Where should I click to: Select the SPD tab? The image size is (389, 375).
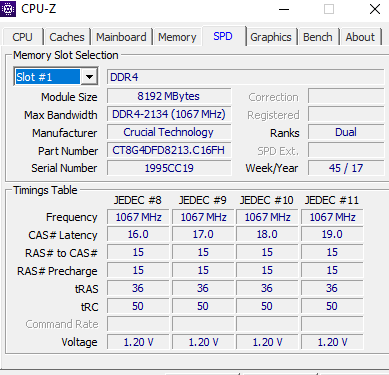pos(223,36)
